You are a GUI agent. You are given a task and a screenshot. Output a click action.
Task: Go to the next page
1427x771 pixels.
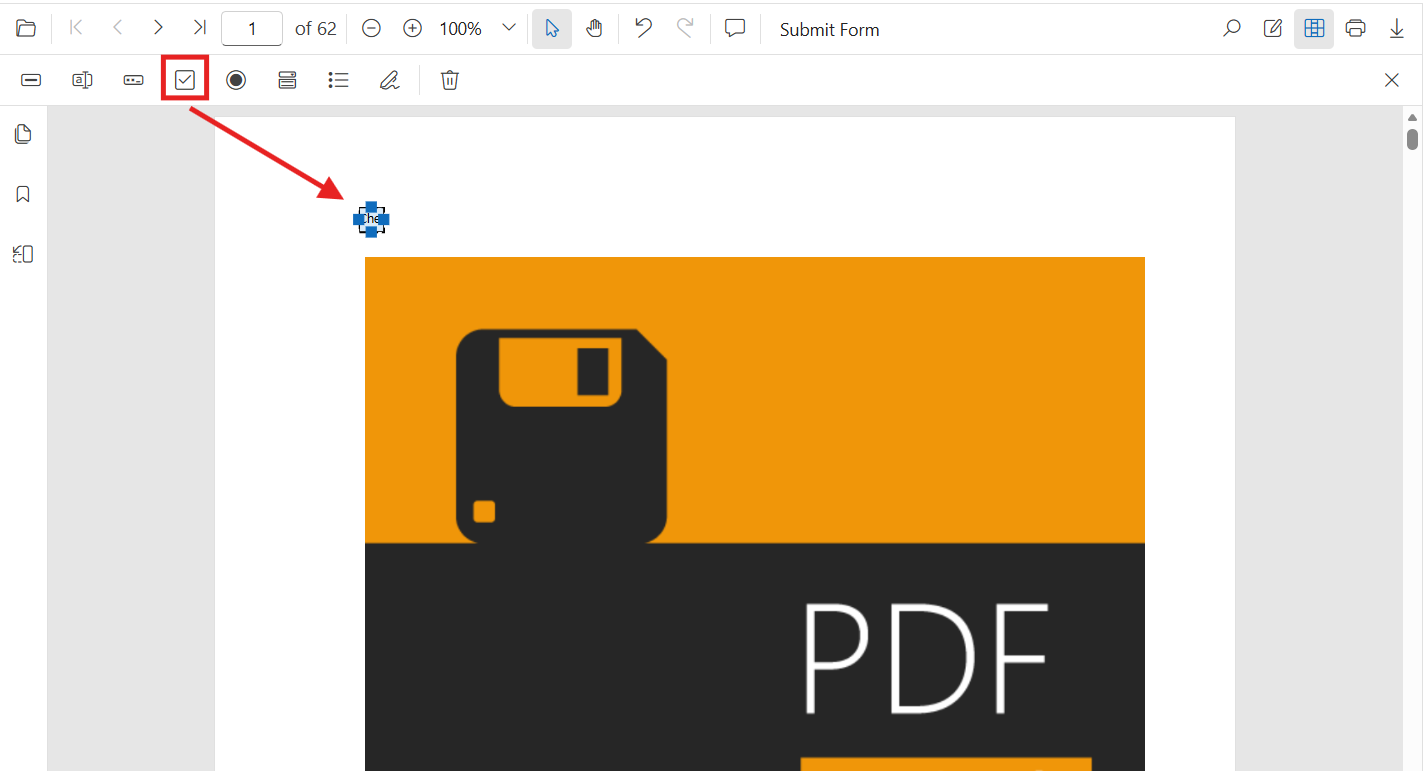(158, 28)
